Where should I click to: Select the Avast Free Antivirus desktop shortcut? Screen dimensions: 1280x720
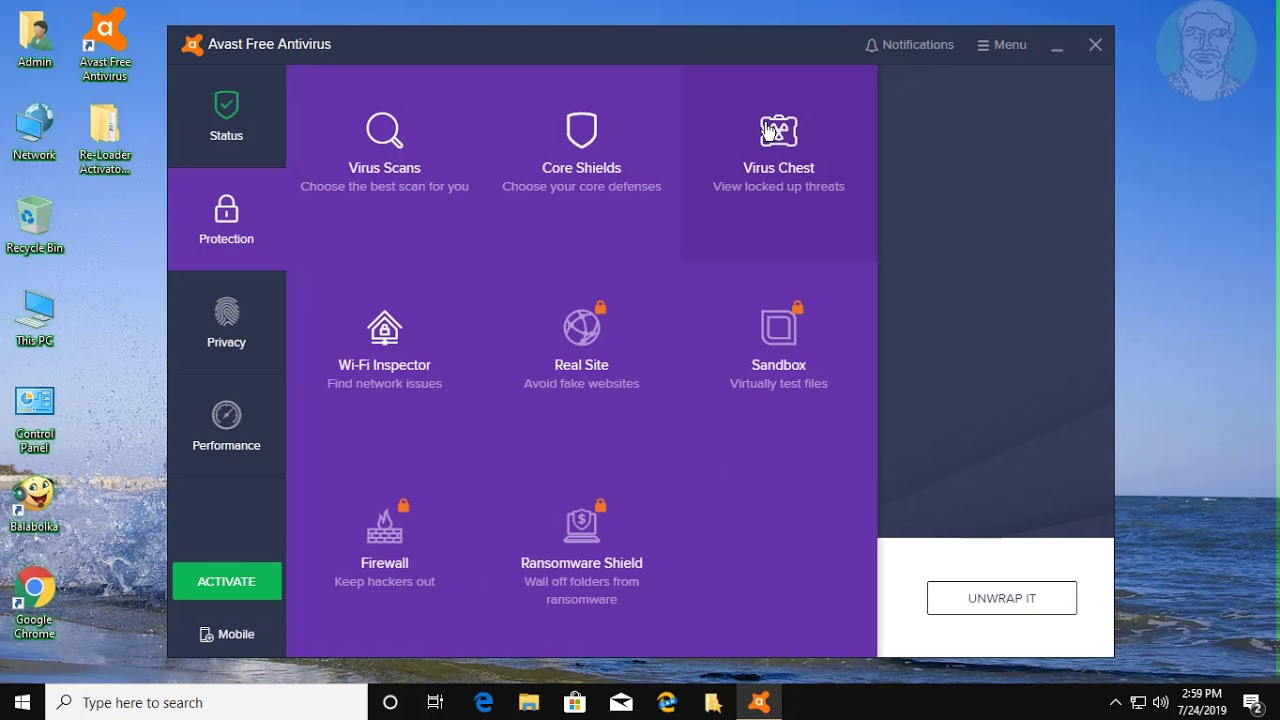click(x=105, y=46)
